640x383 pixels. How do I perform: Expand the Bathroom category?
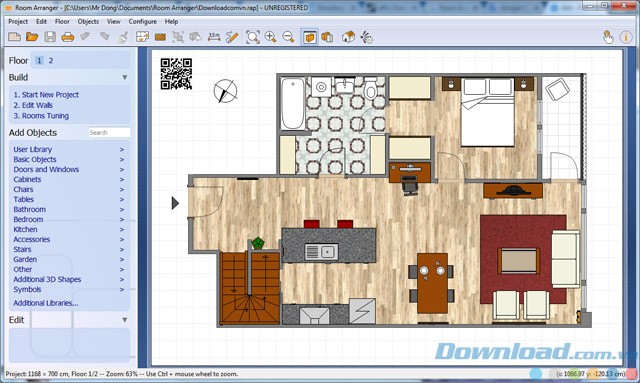(69, 209)
